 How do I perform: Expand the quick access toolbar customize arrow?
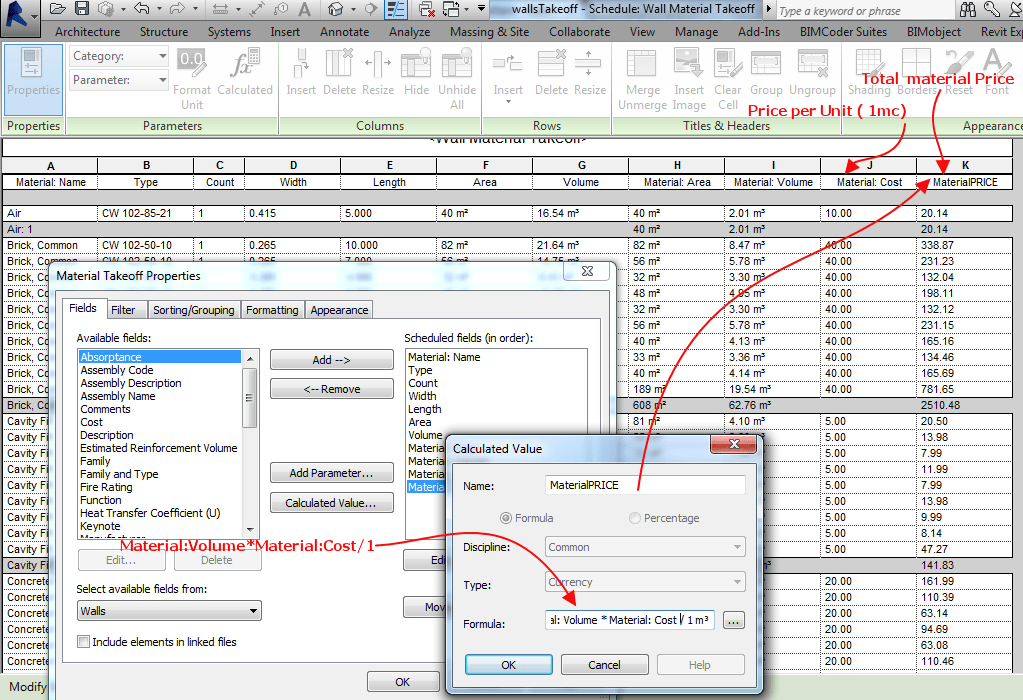(481, 9)
